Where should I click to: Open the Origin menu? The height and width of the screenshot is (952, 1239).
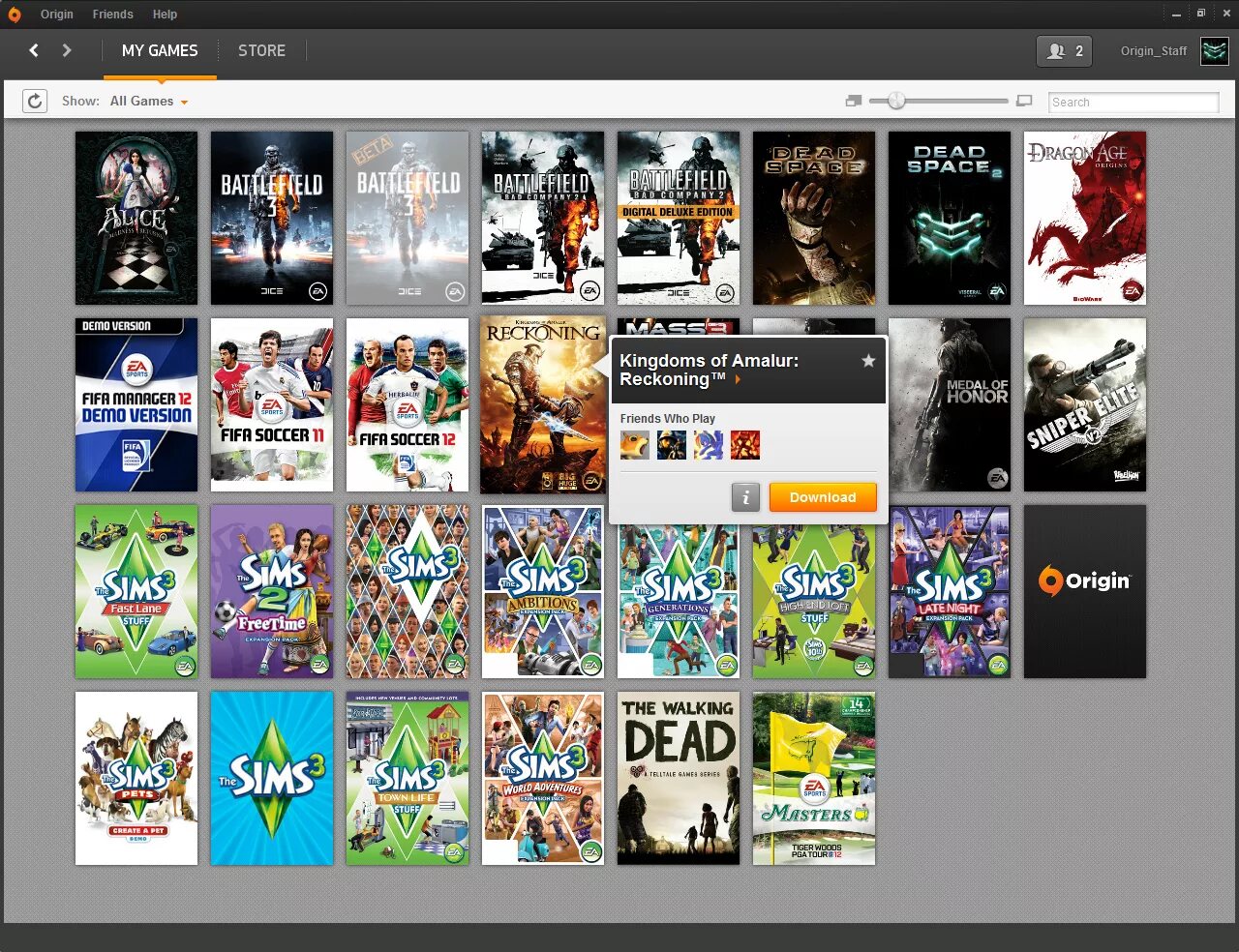(57, 15)
